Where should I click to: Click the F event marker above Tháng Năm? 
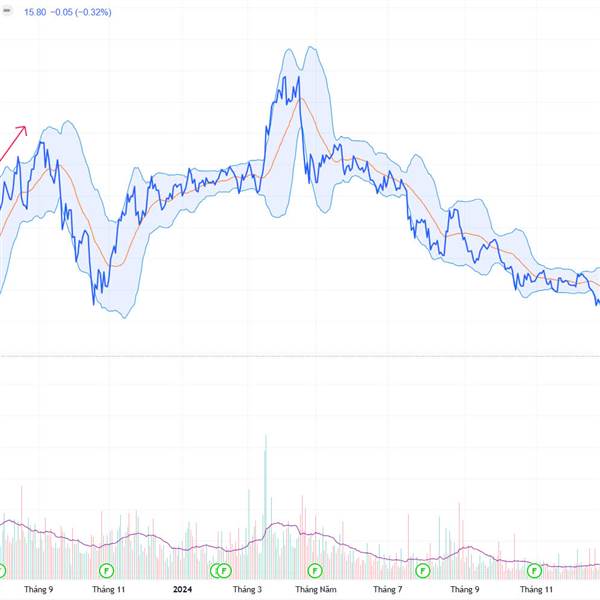pos(315,571)
